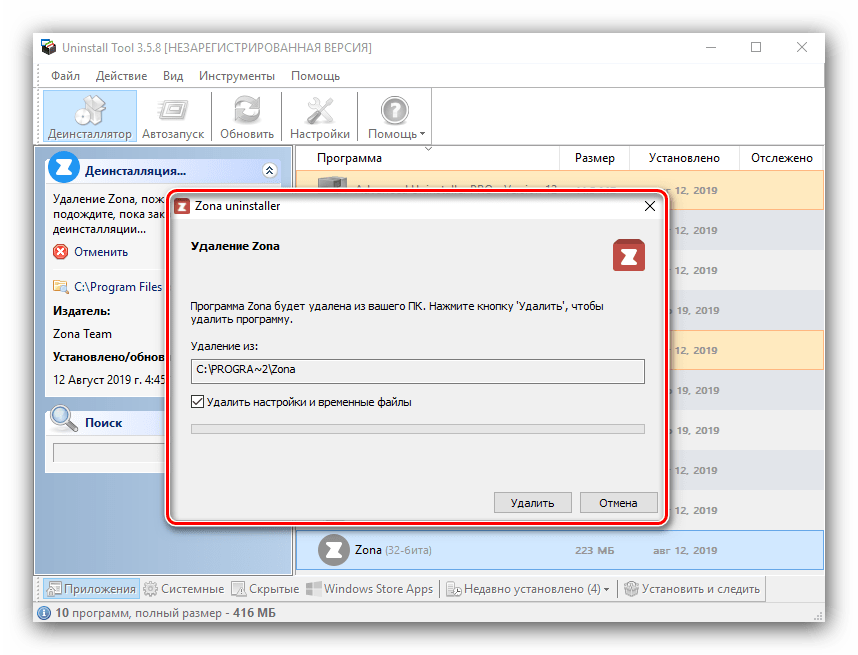Open the Вид menu
The height and width of the screenshot is (655, 858).
tap(173, 76)
